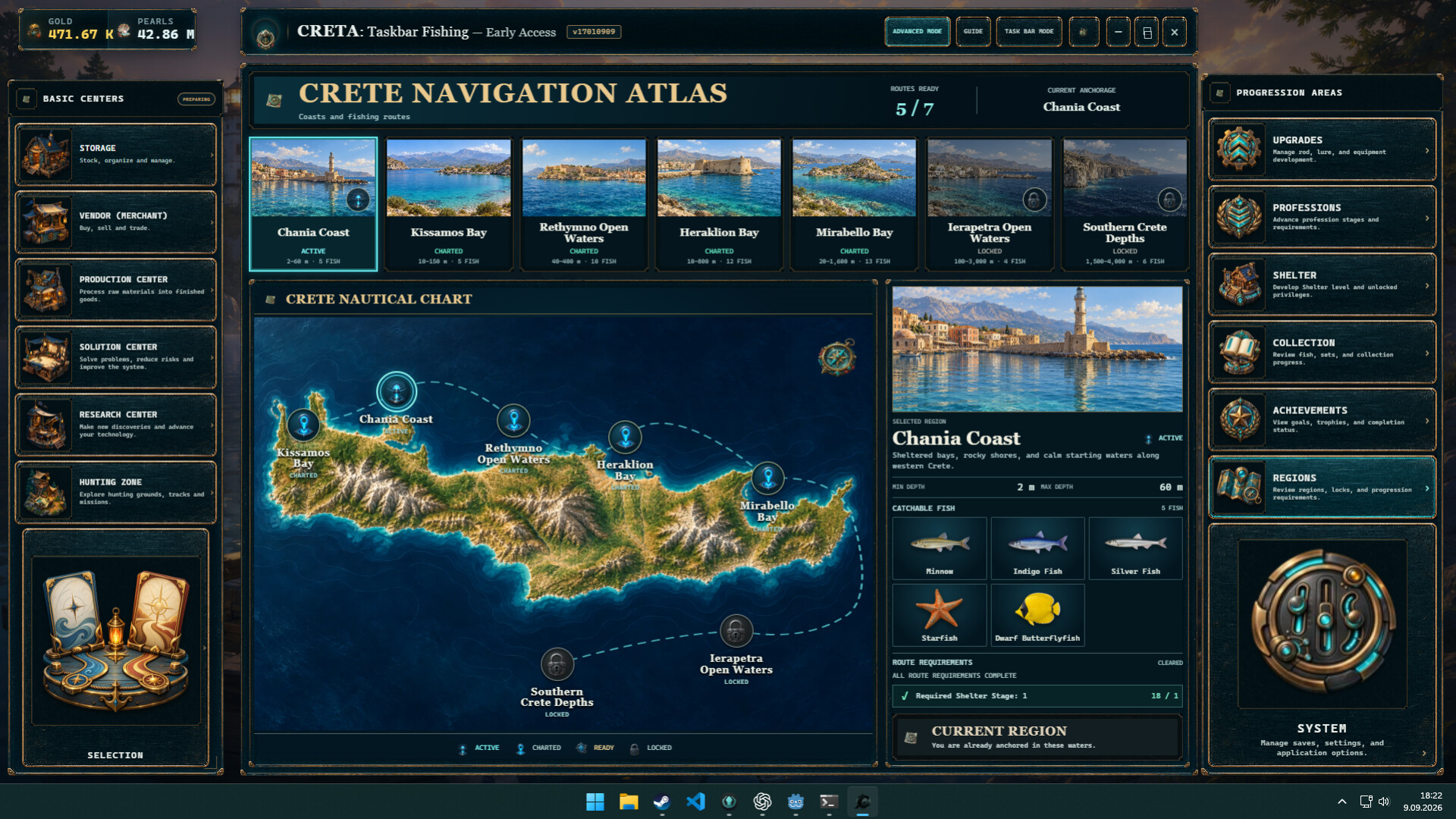1456x819 pixels.
Task: Open Steam from the Windows taskbar
Action: pos(662,802)
